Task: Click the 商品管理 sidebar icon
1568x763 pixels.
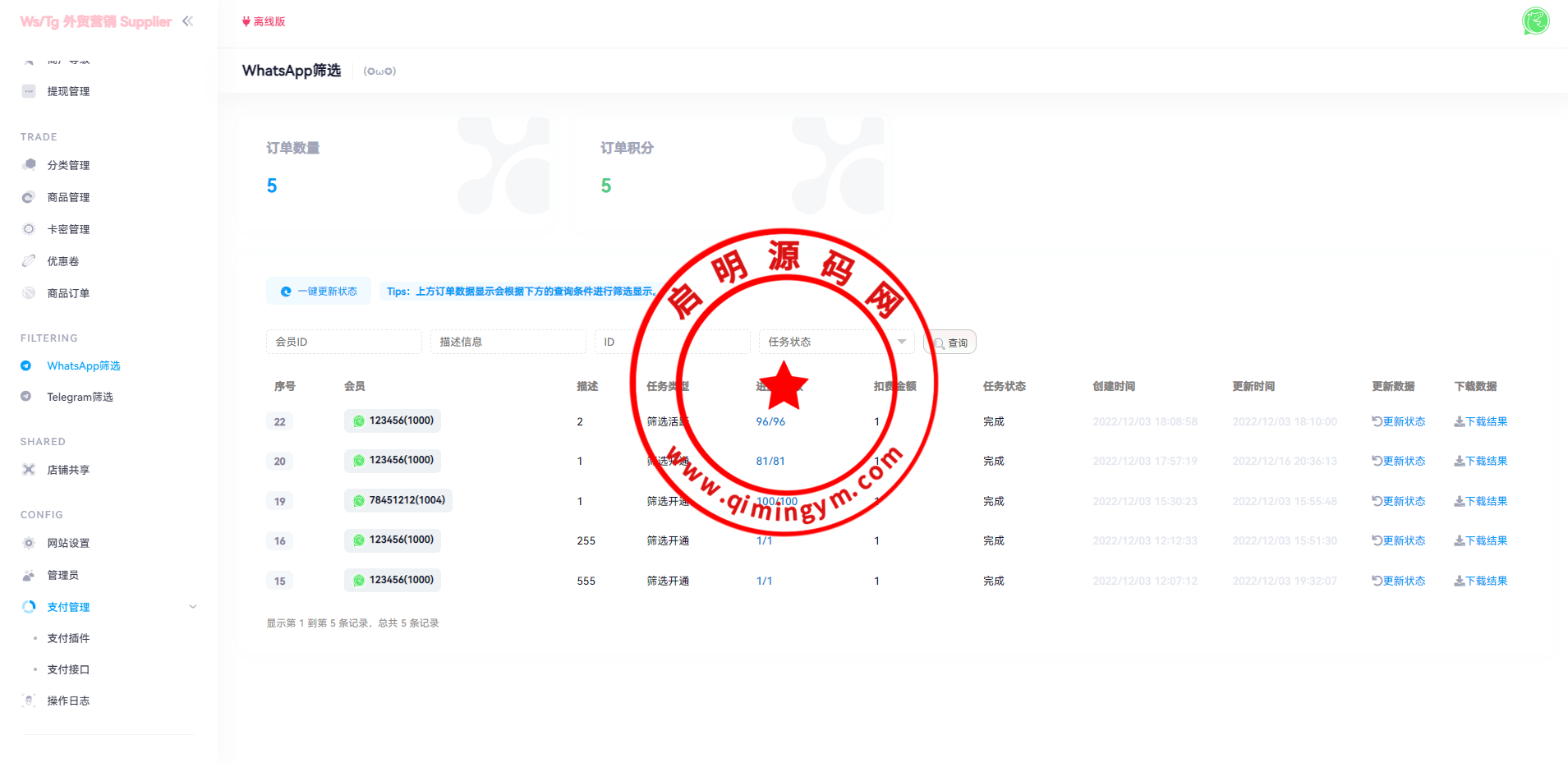Action: tap(29, 197)
